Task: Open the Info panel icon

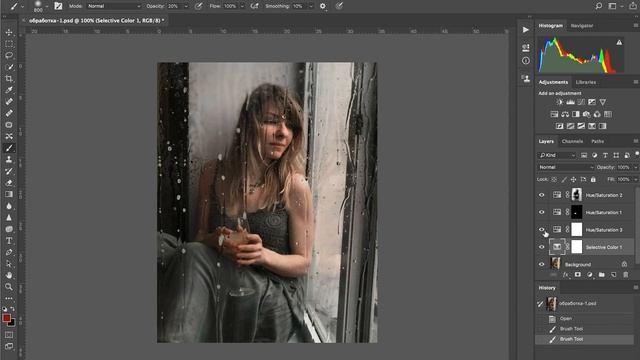Action: click(526, 60)
